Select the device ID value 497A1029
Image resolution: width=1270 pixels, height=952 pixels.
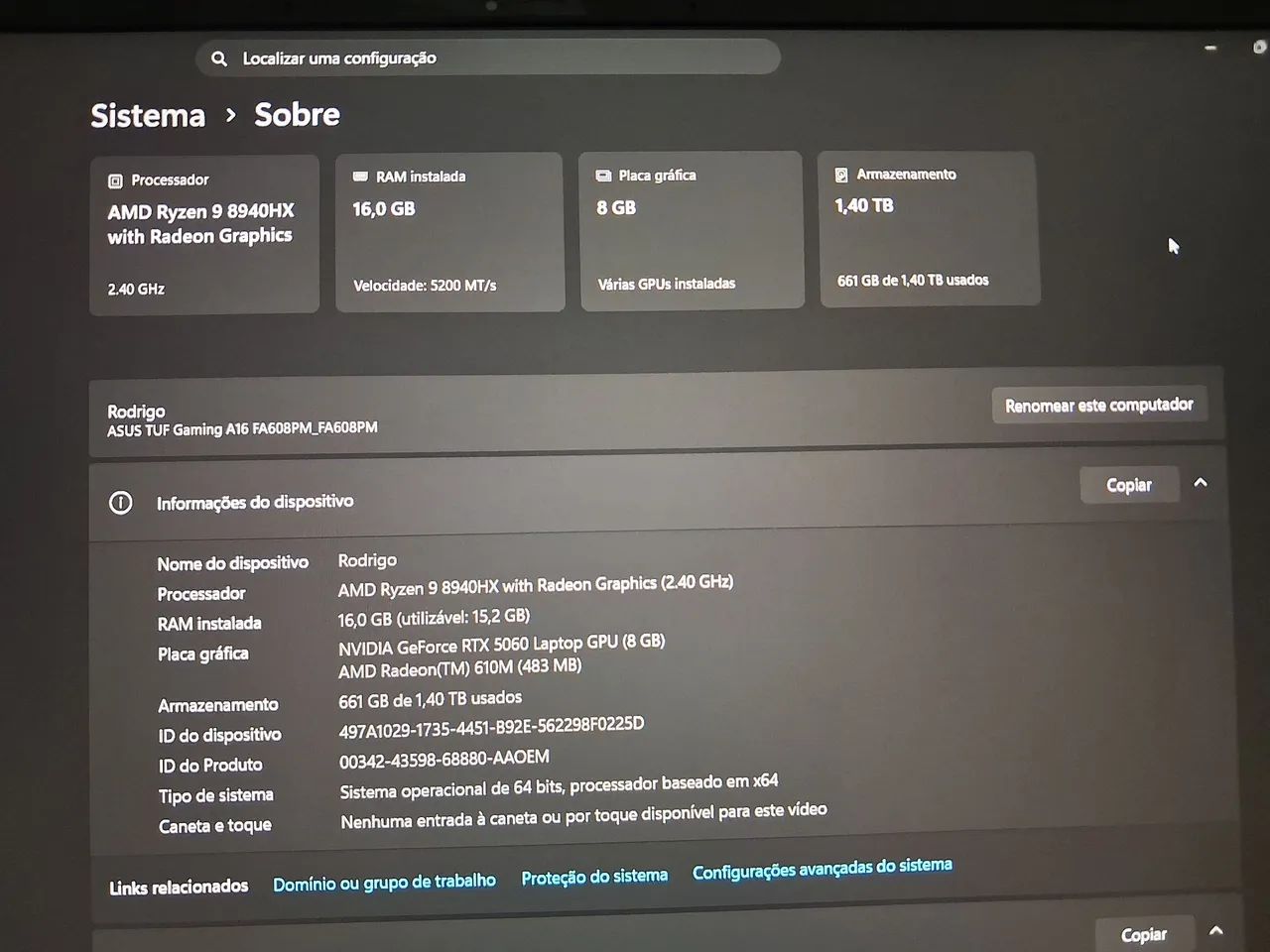point(491,728)
